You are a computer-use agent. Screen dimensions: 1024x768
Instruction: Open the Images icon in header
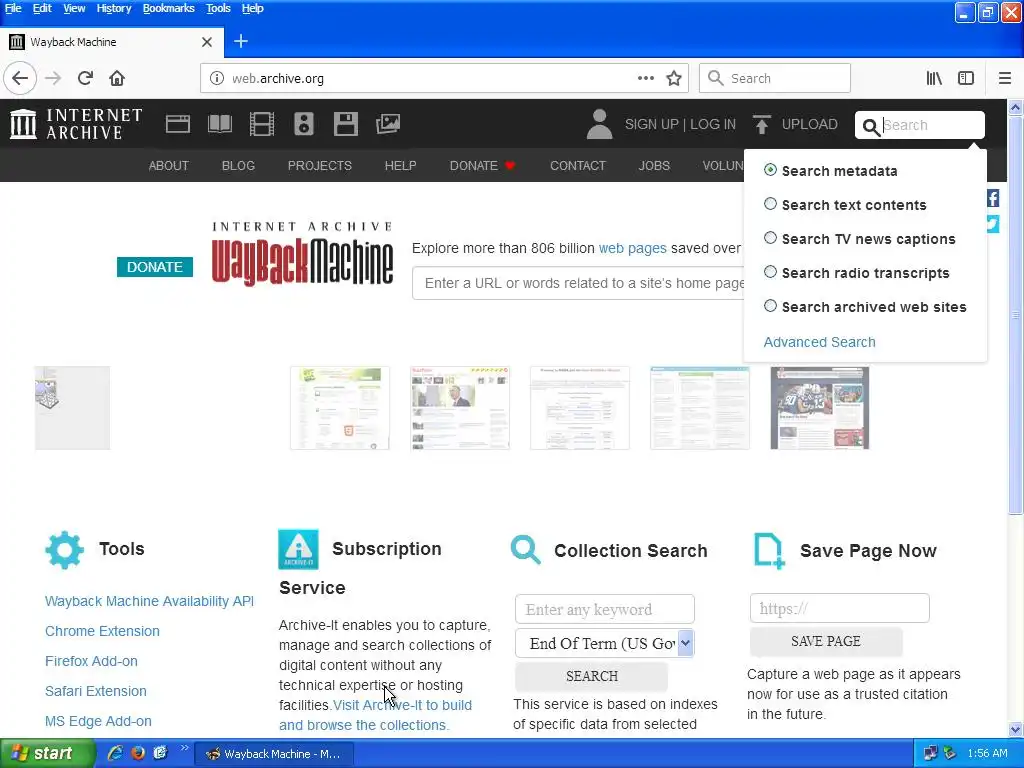388,124
